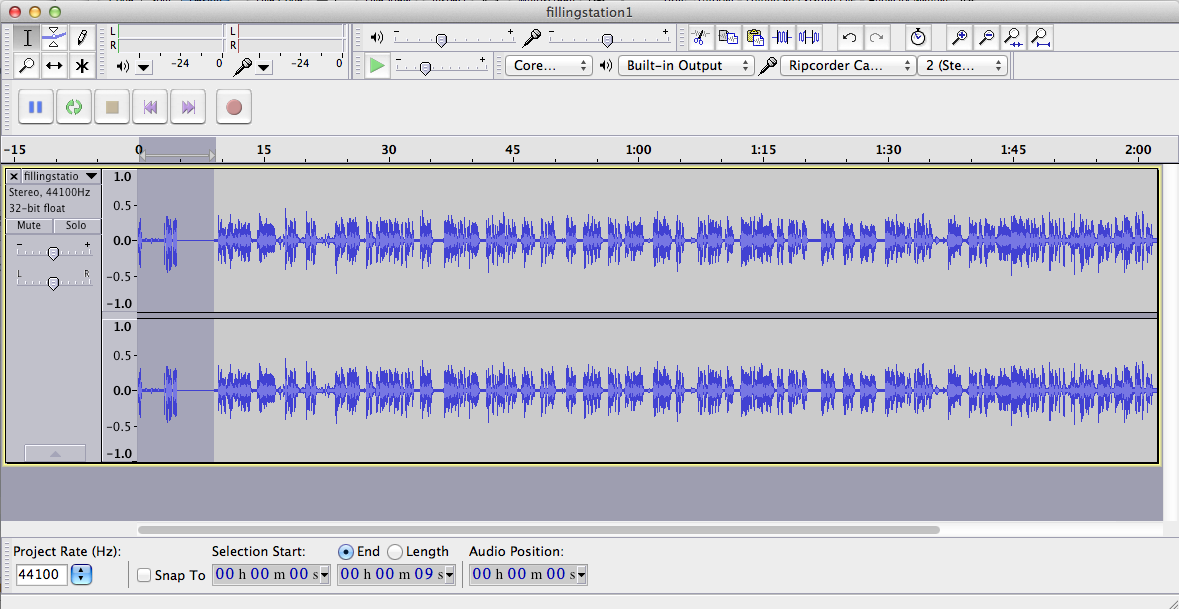
Task: Activate the Zoom tool
Action: click(27, 65)
